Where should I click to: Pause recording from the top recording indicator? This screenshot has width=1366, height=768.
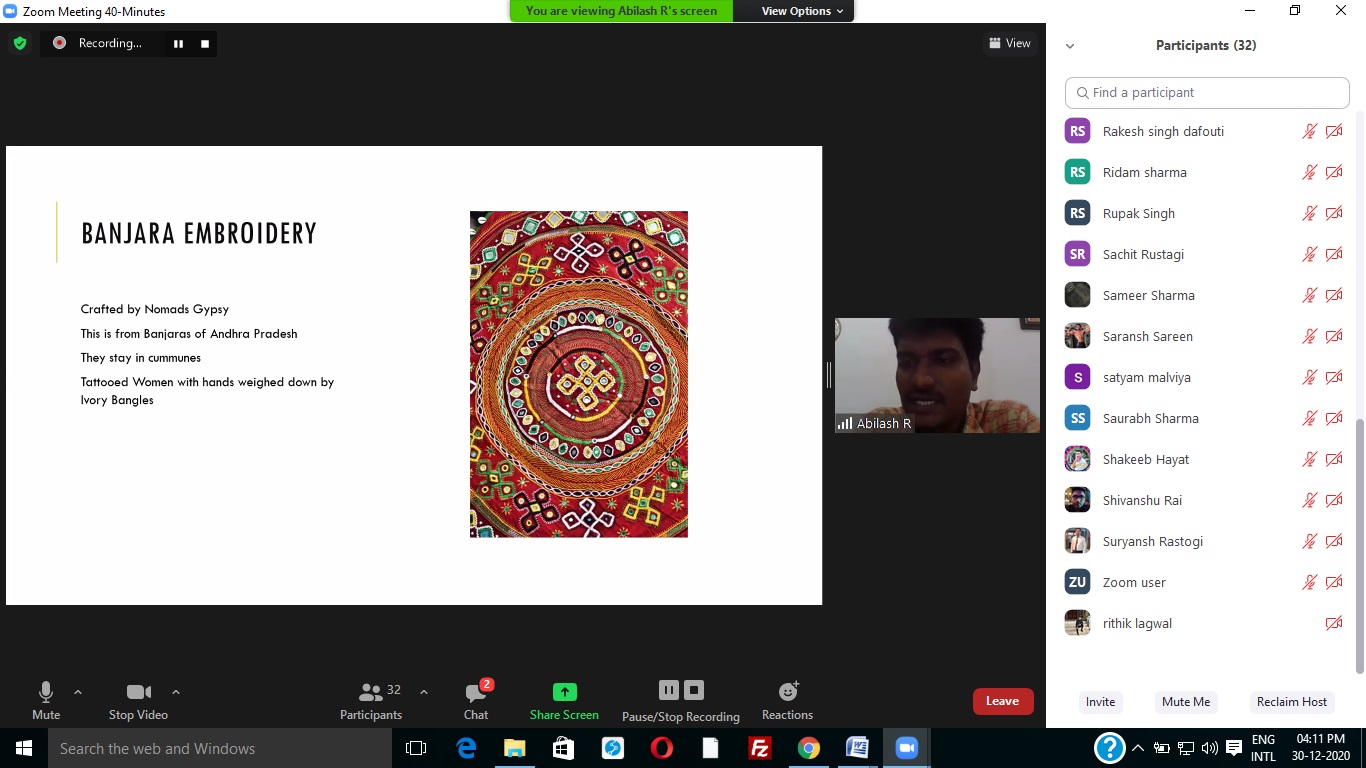(178, 43)
